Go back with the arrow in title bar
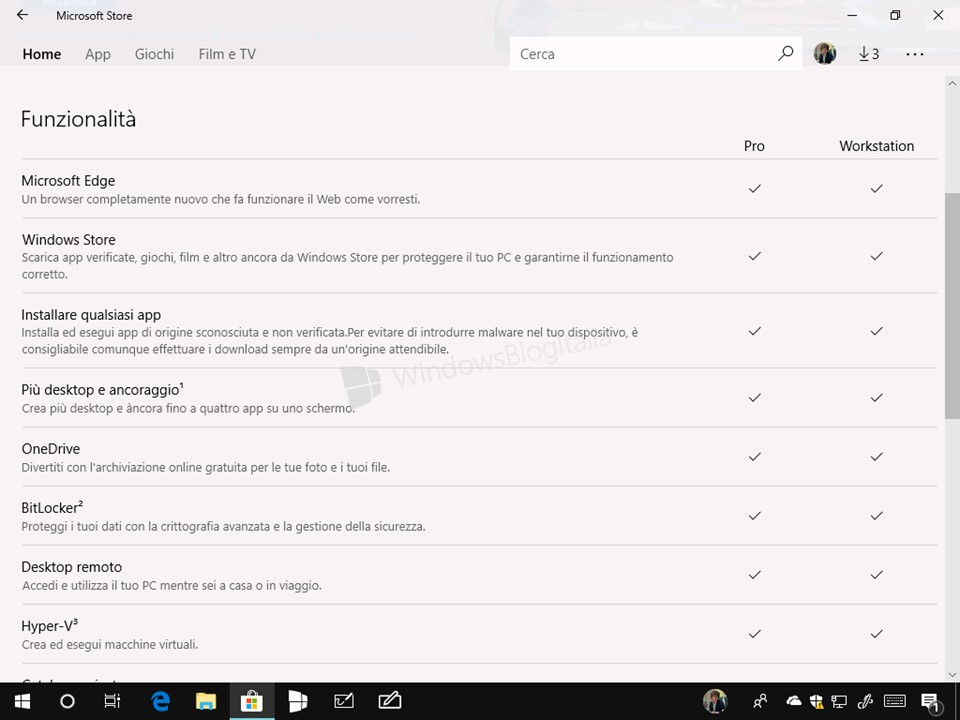 22,15
